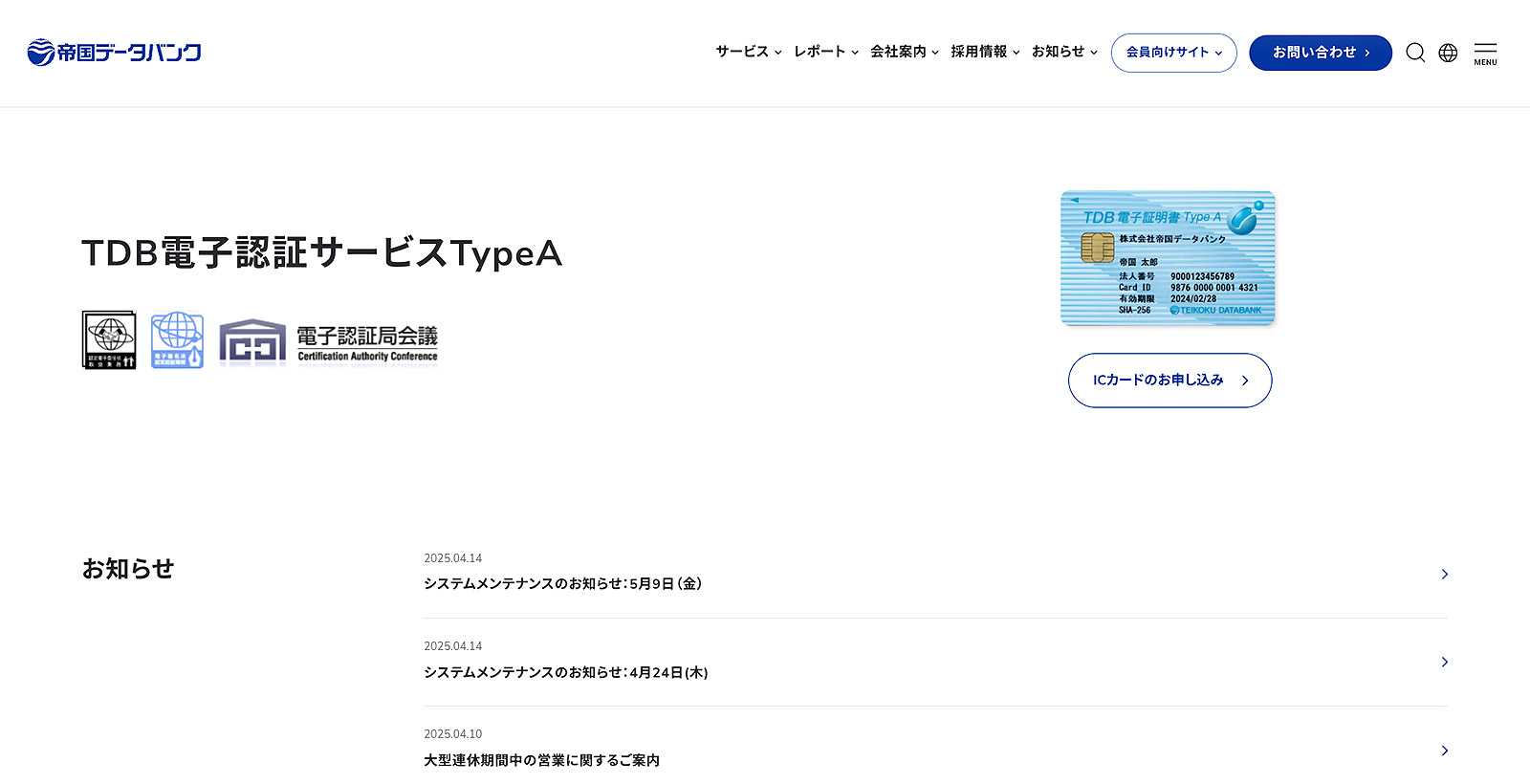Expand the サービス dropdown menu

pyautogui.click(x=749, y=52)
